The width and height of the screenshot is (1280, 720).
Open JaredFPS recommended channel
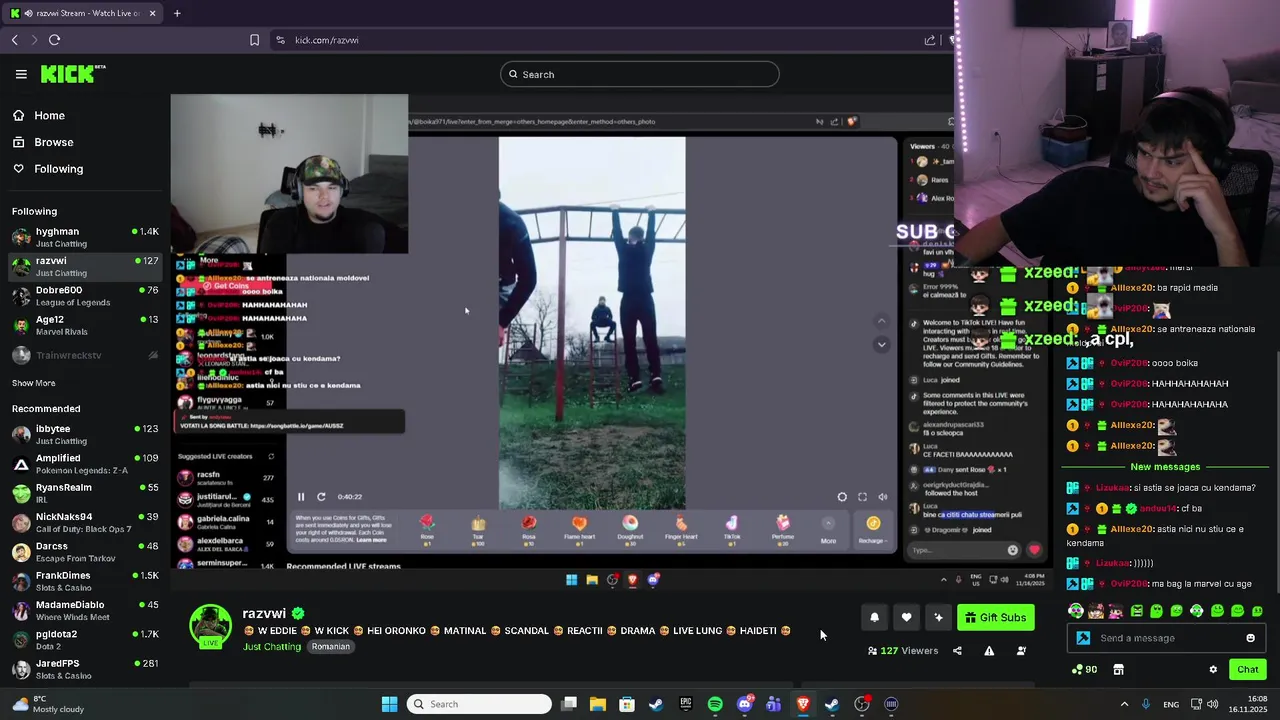(x=85, y=669)
